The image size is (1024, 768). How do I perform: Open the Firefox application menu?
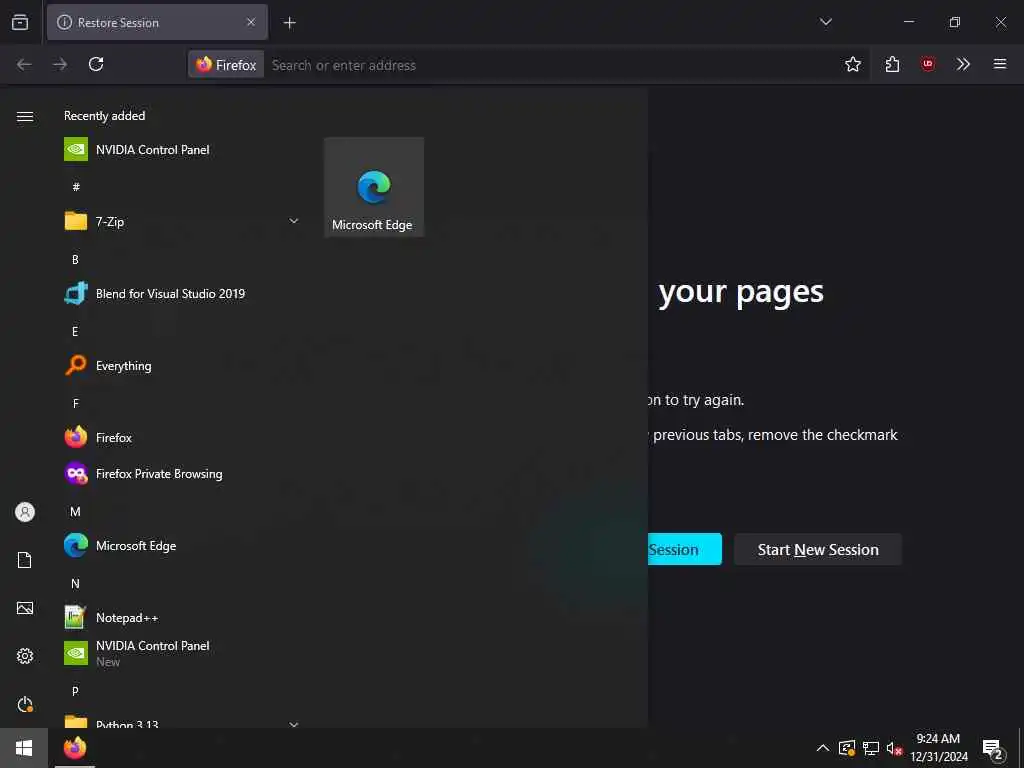1000,64
